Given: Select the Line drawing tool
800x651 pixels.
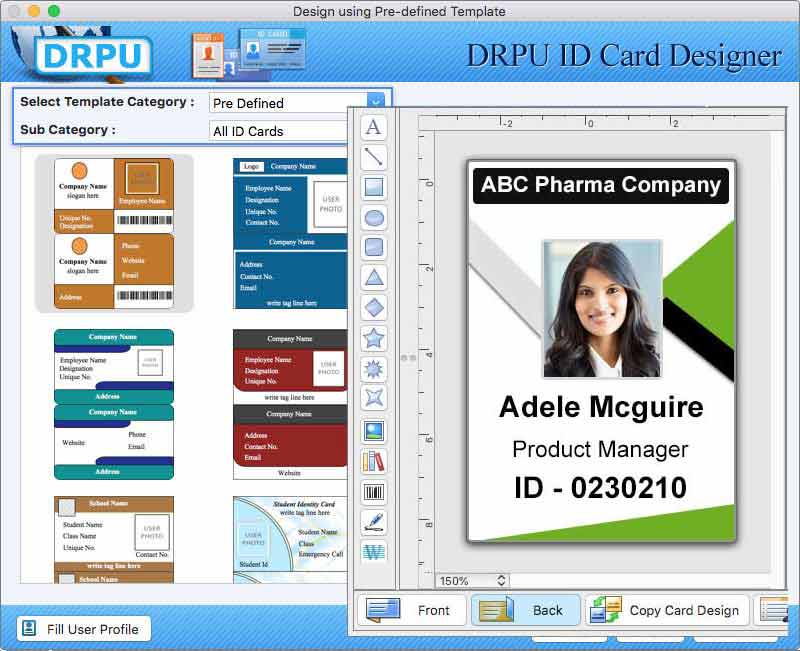Looking at the screenshot, I should coord(373,157).
